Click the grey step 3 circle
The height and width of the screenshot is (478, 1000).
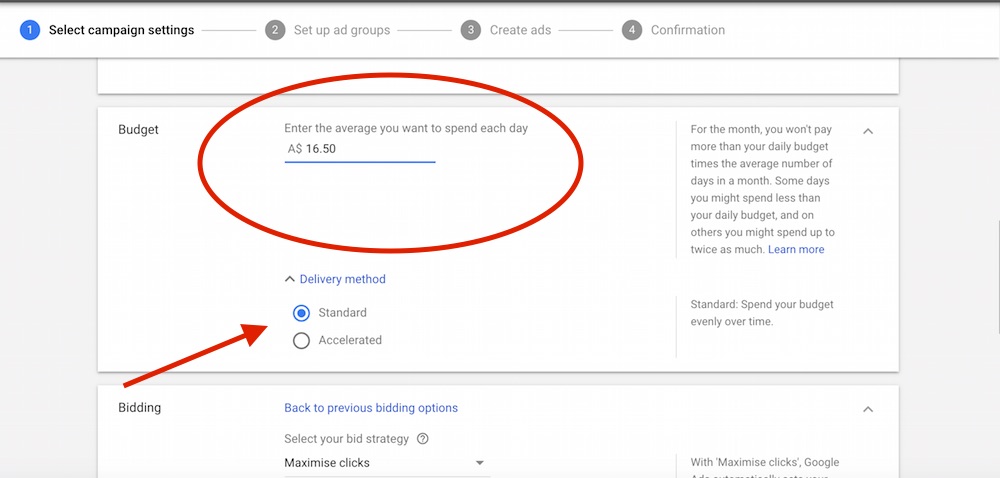pos(471,30)
